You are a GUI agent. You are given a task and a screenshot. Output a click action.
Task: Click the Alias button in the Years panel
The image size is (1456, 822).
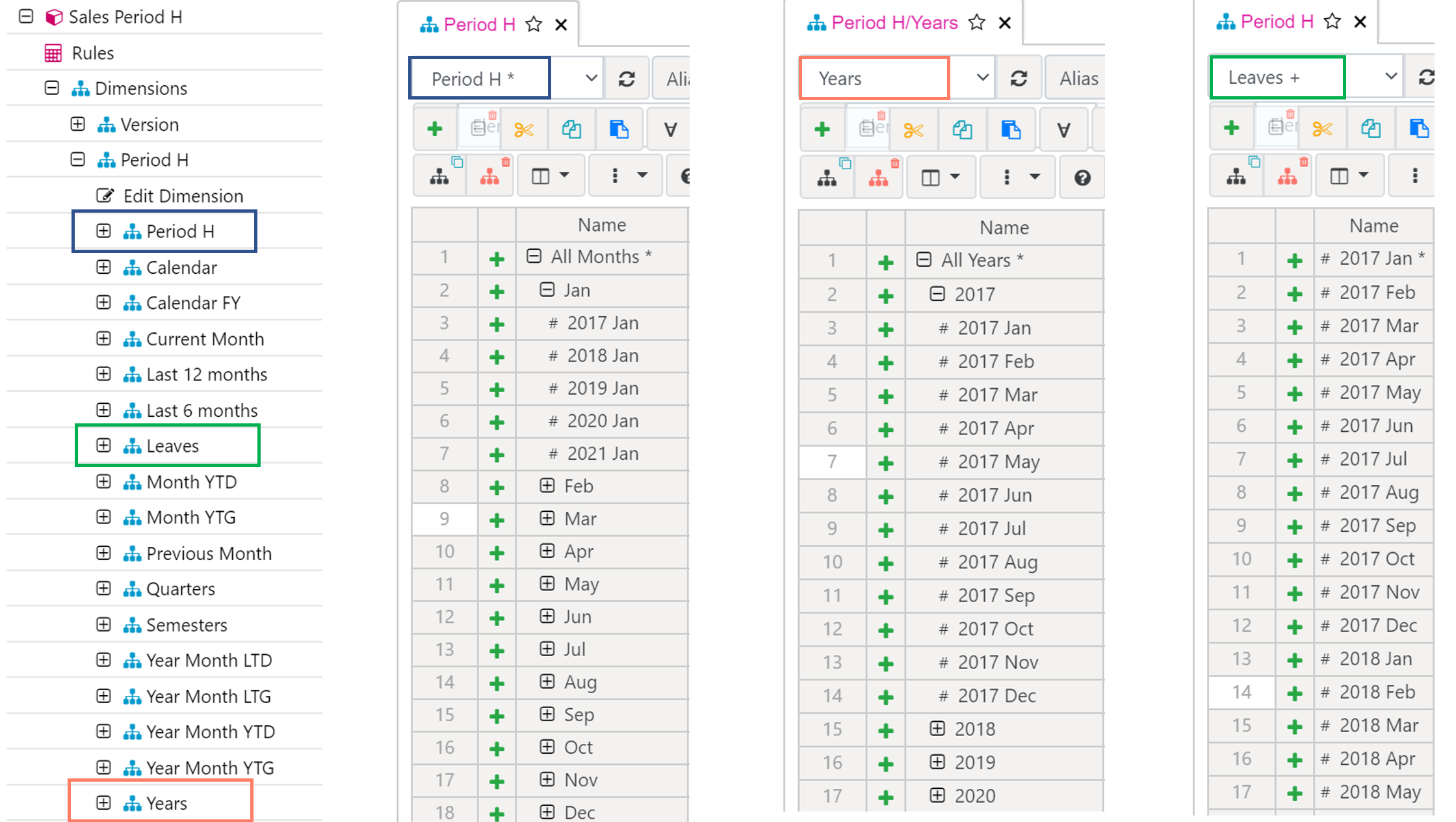pyautogui.click(x=1078, y=79)
